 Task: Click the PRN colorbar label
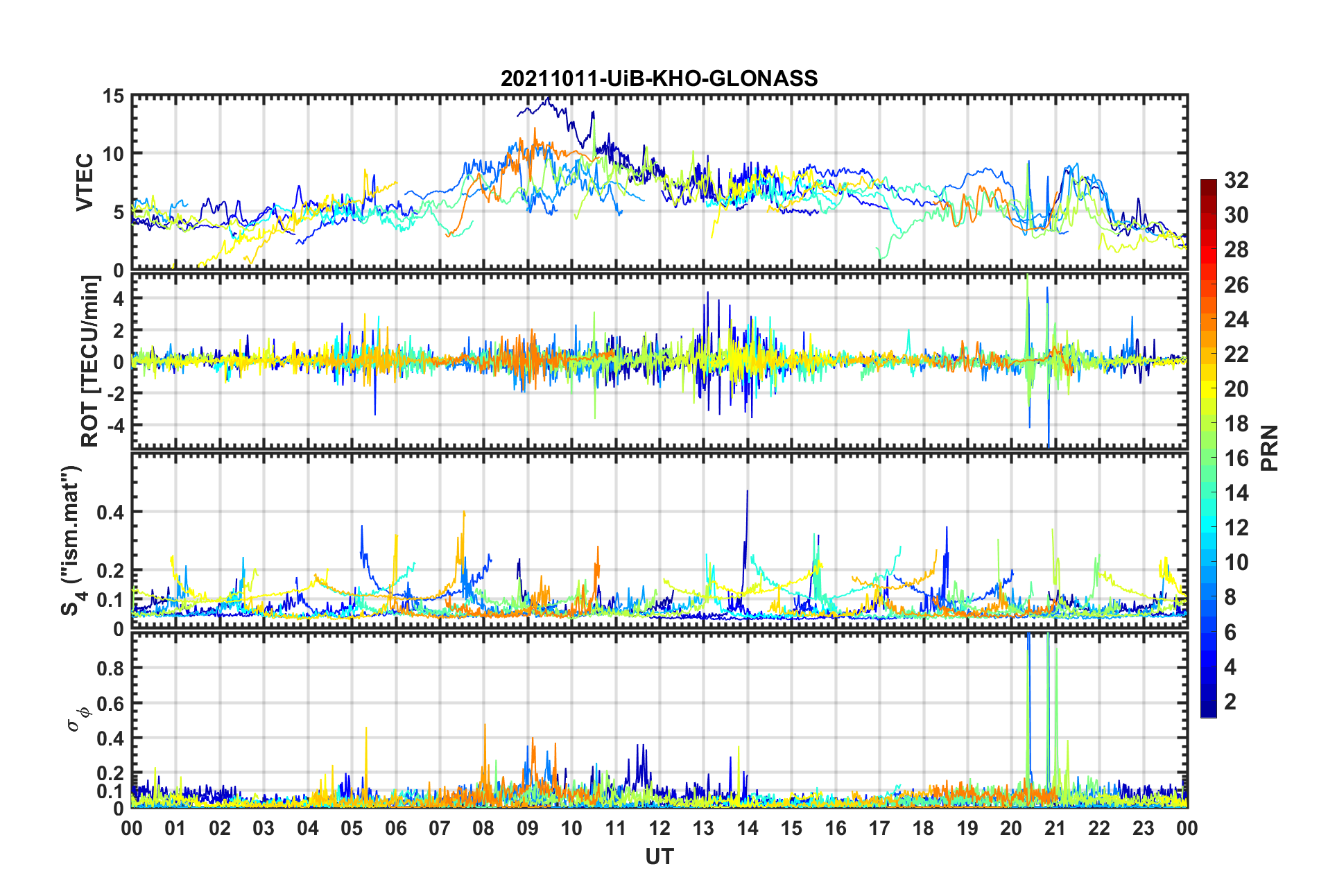pos(1269,448)
